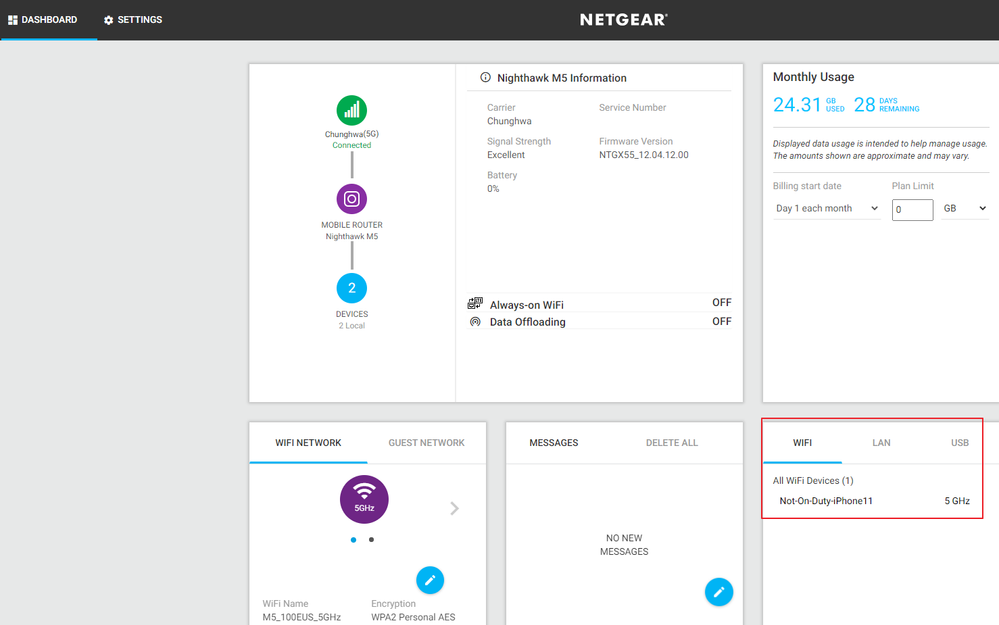Viewport: 999px width, 625px height.
Task: Click the Messages edit pencil button
Action: point(719,592)
